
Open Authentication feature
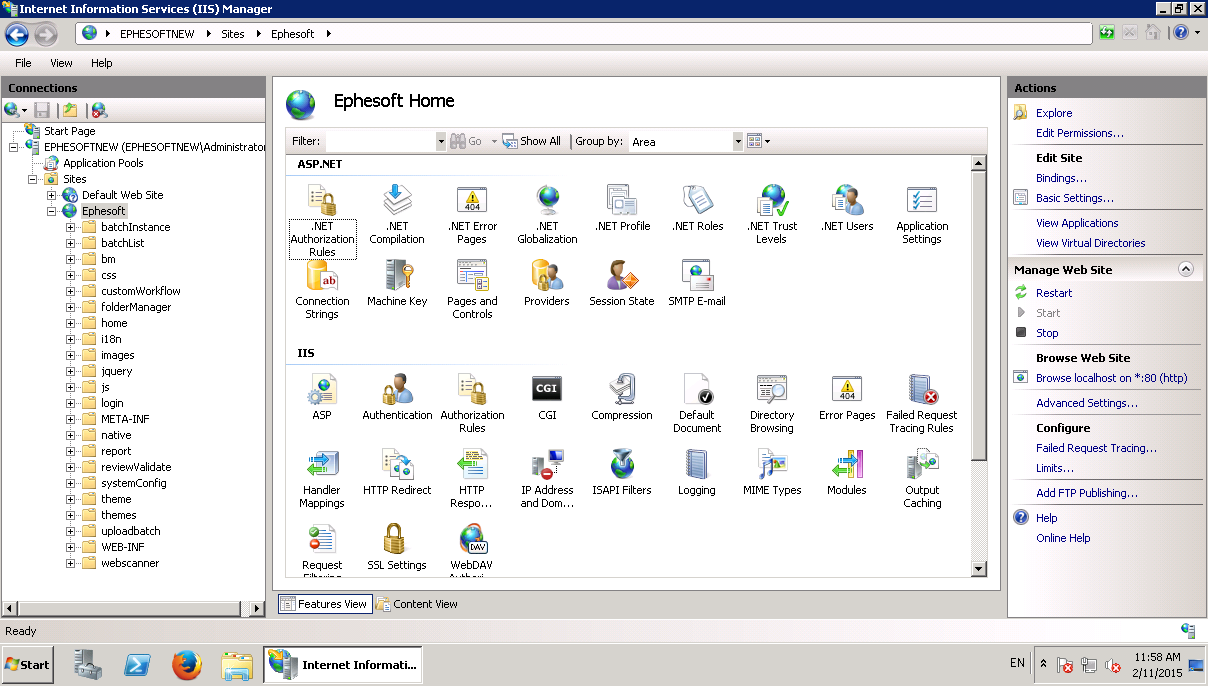click(x=397, y=397)
